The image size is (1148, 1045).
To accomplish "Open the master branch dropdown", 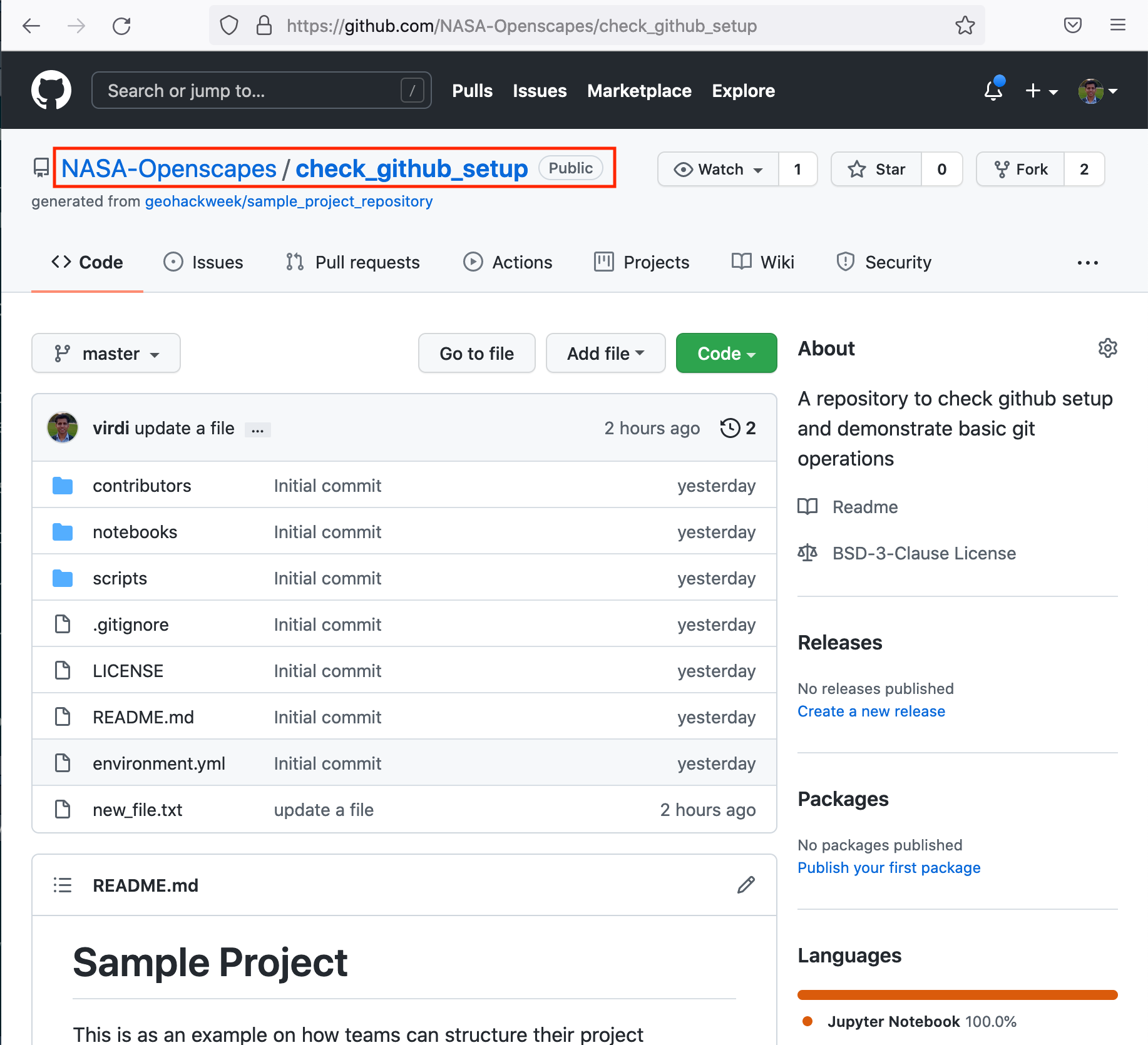I will [106, 354].
